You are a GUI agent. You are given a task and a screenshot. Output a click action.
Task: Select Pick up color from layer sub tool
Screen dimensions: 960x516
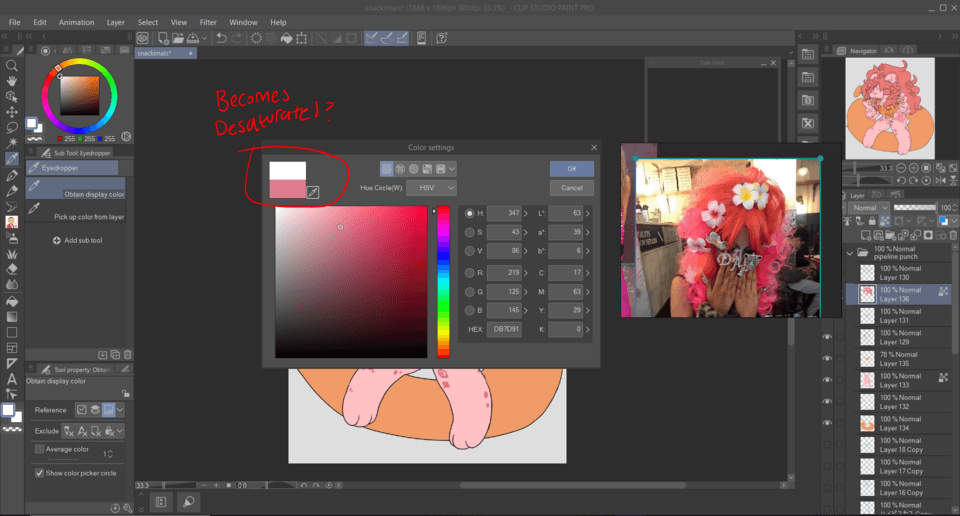coord(76,212)
